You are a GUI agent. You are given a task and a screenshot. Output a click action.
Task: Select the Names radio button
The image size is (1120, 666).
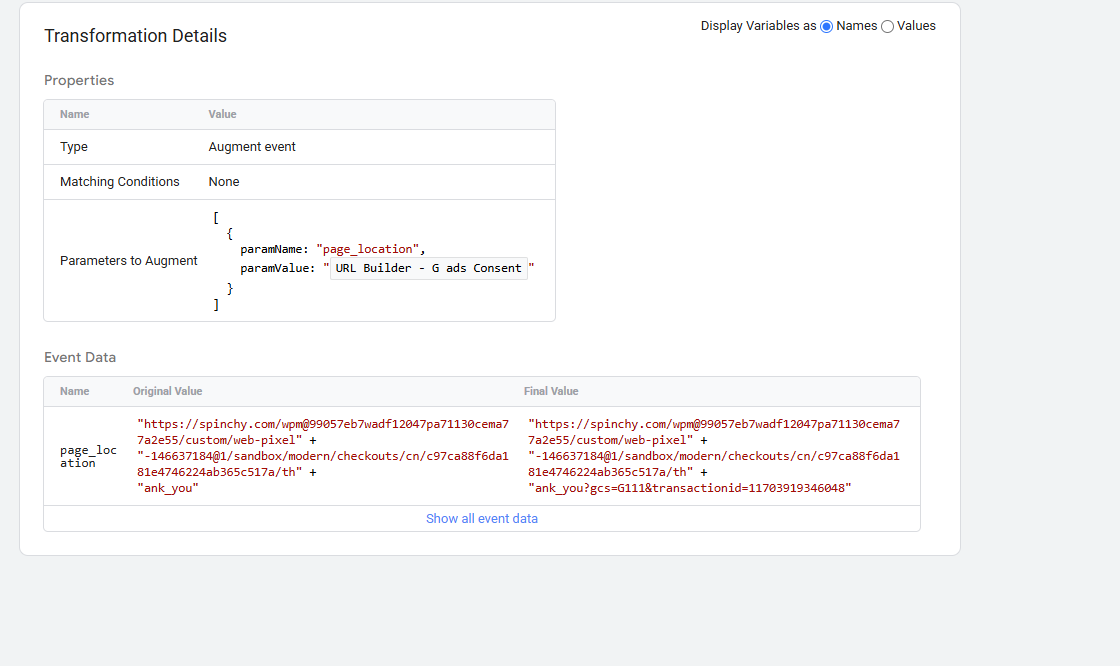826,26
